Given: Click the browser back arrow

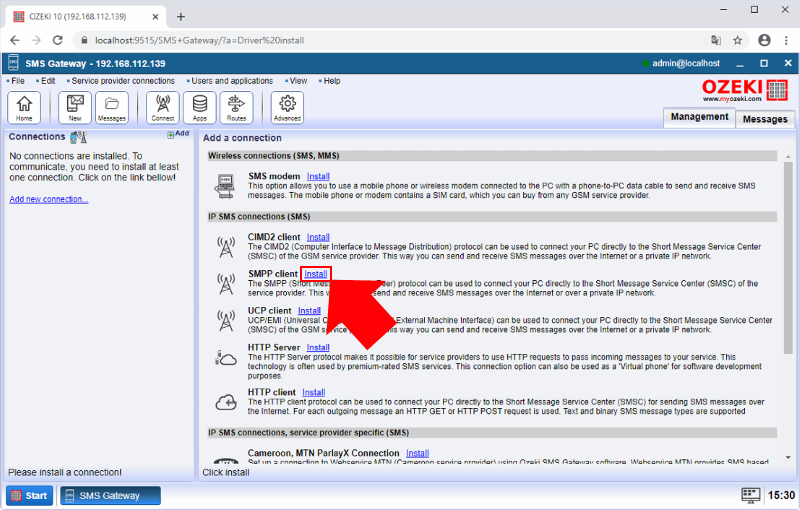Looking at the screenshot, I should click(x=15, y=40).
